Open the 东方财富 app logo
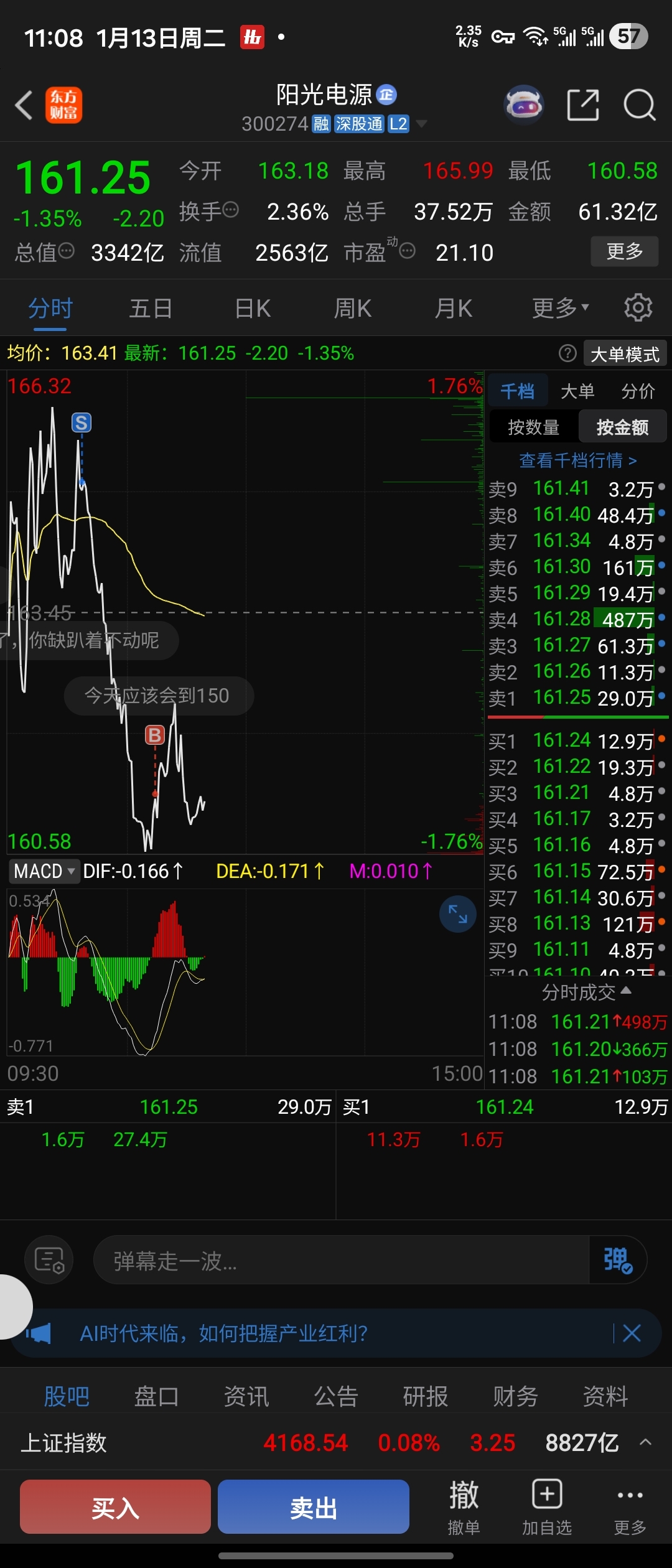The height and width of the screenshot is (1568, 672). pyautogui.click(x=63, y=105)
